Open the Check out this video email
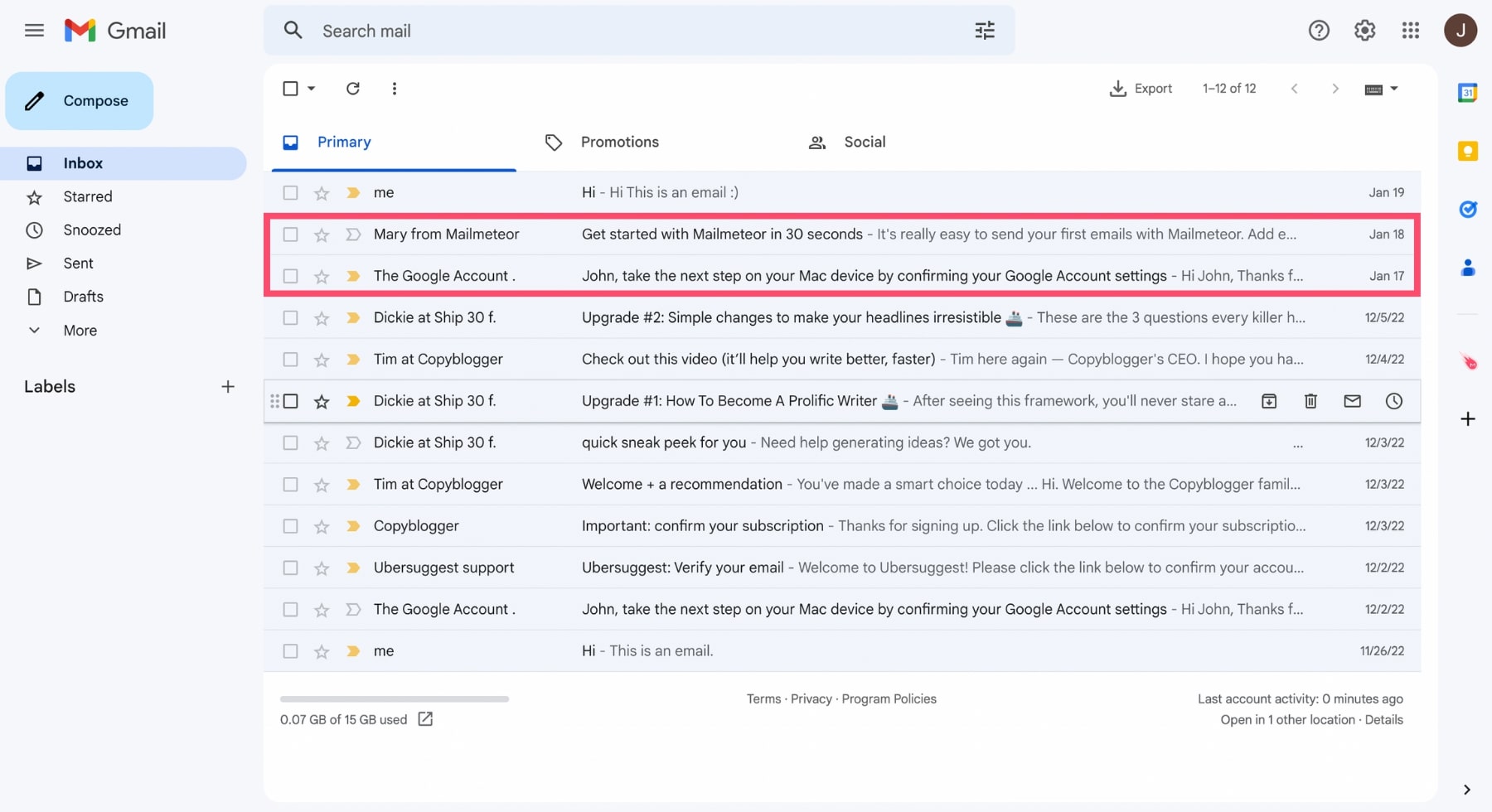1492x812 pixels. point(842,360)
